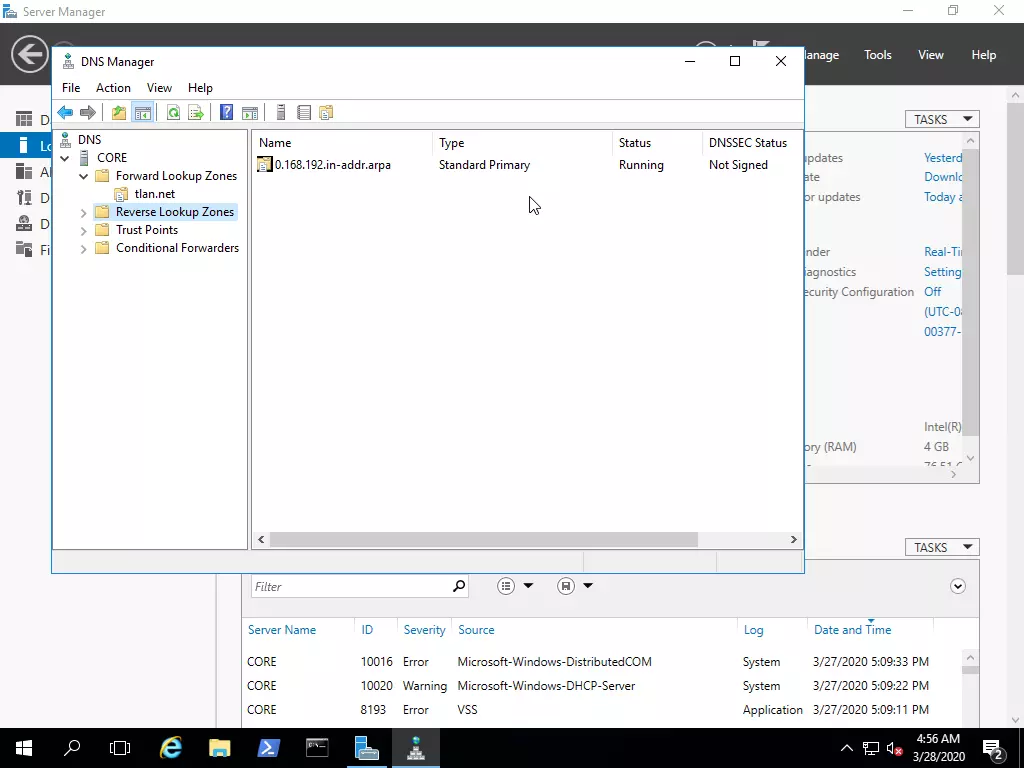Click the muted volume tray icon

coord(894,748)
